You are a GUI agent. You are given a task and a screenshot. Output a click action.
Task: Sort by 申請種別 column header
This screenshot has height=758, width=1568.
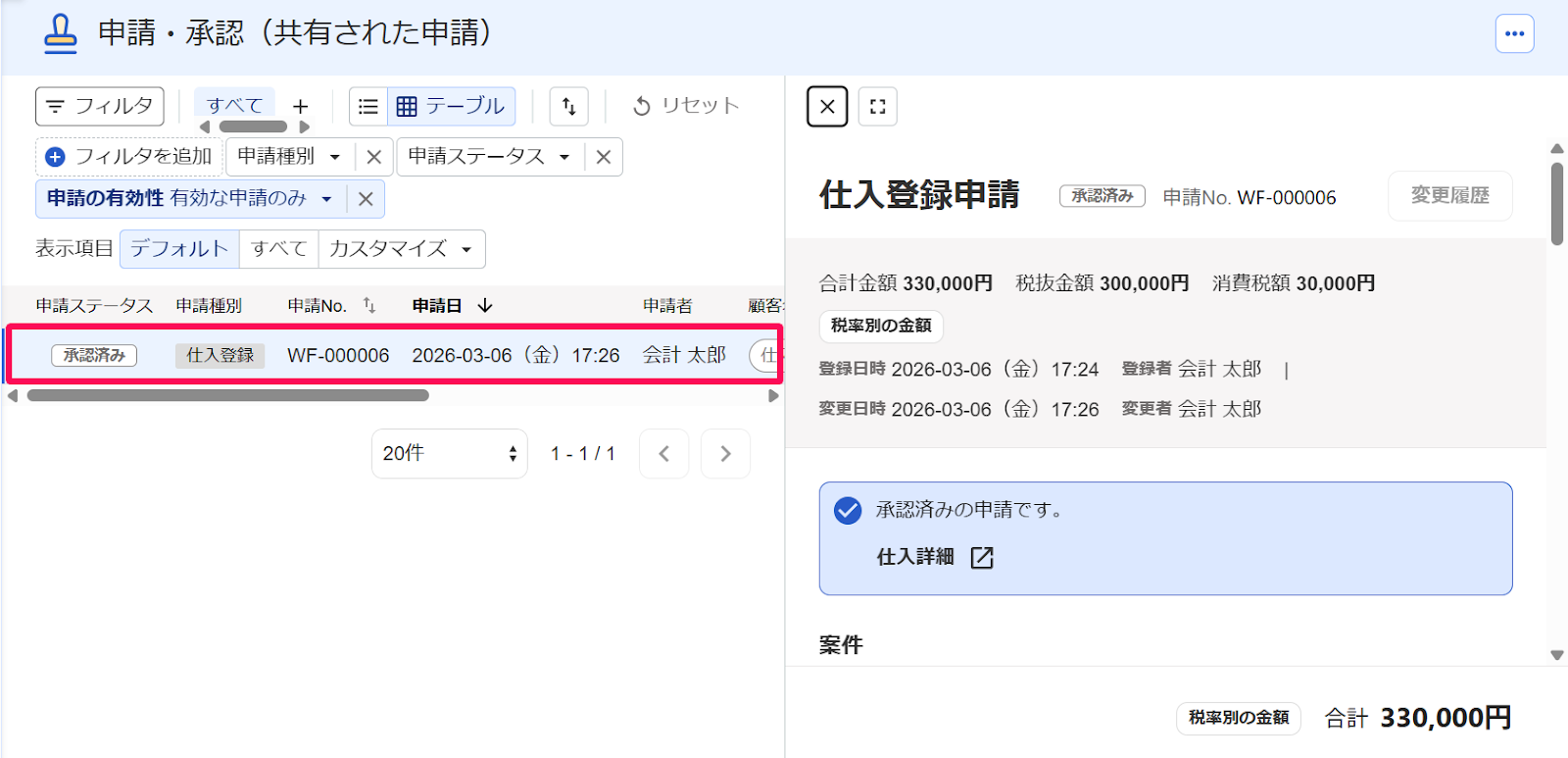[209, 306]
